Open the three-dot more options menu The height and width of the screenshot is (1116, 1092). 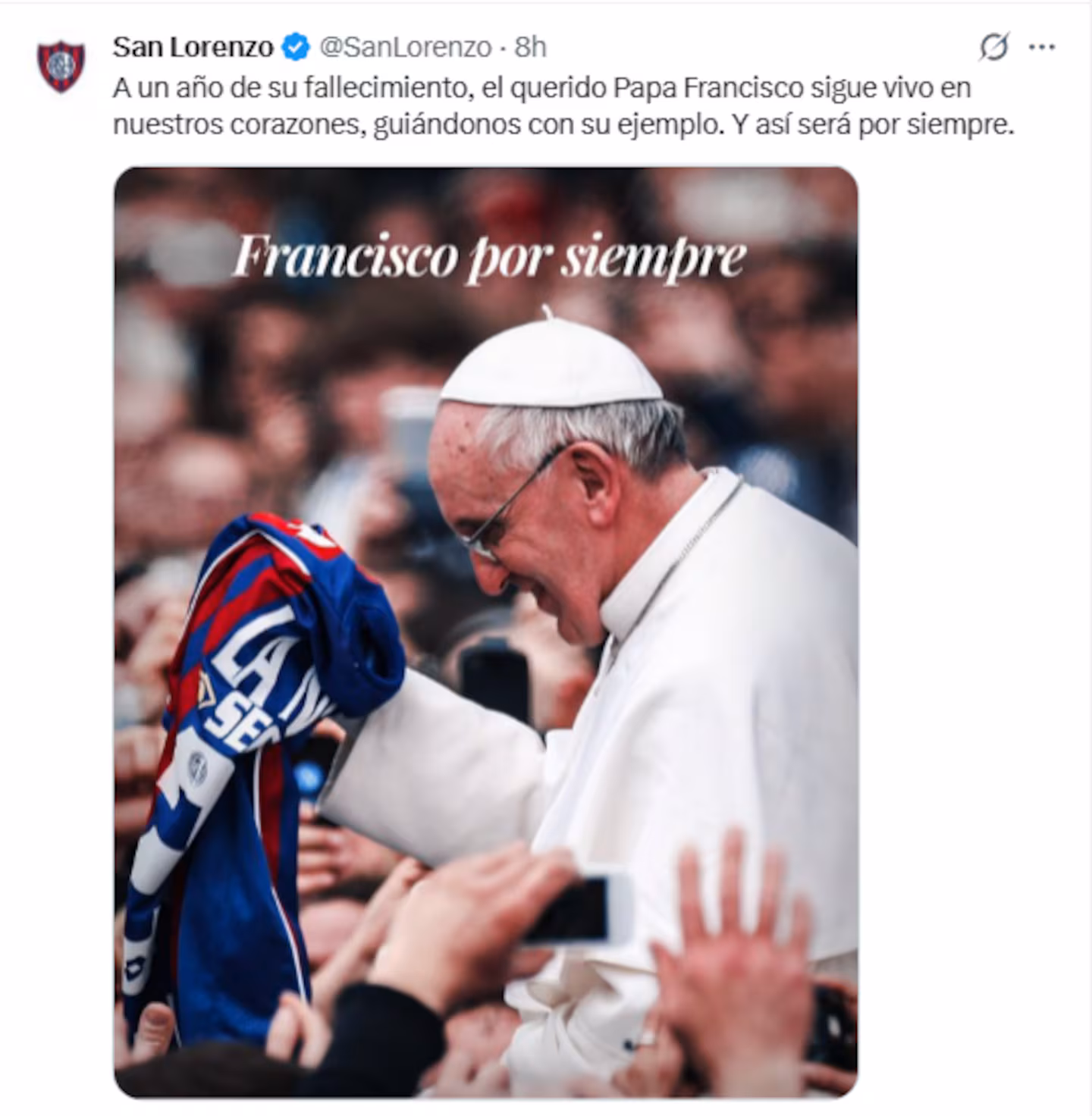[x=1042, y=47]
